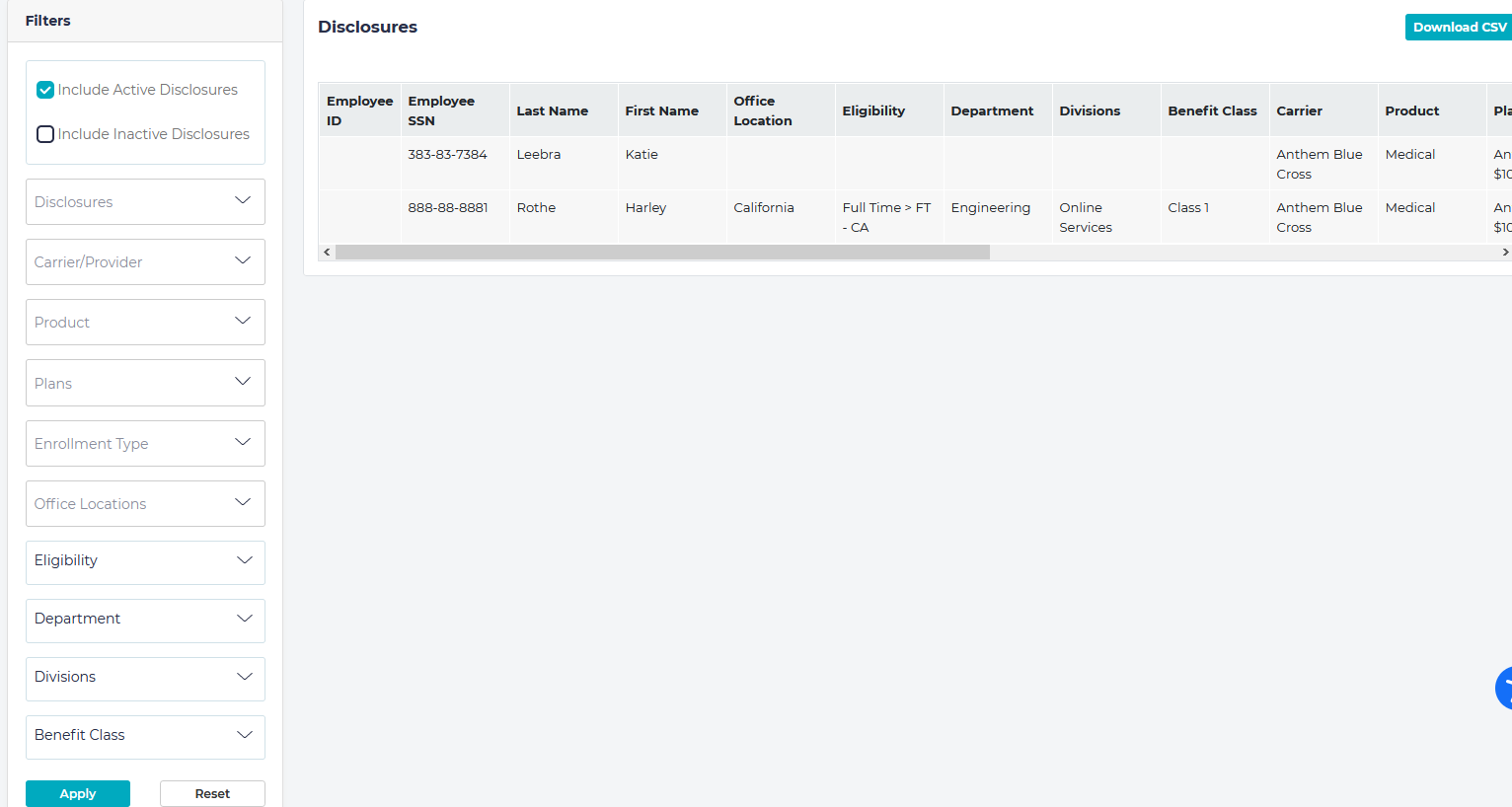Click the Department chevron arrow
The height and width of the screenshot is (807, 1512).
coord(244,619)
